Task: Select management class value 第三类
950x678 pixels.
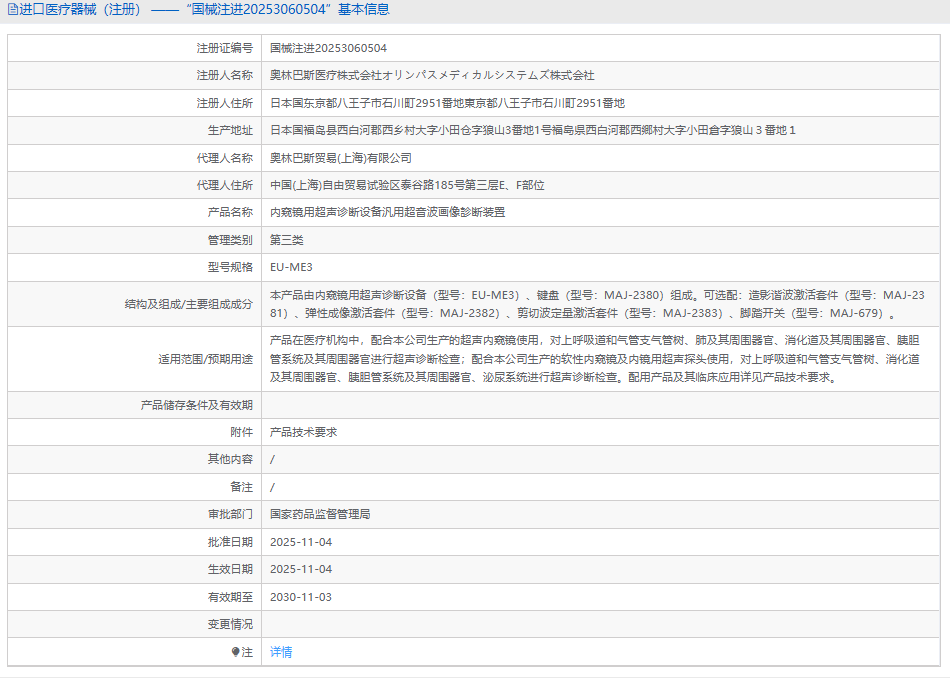Action: [287, 240]
